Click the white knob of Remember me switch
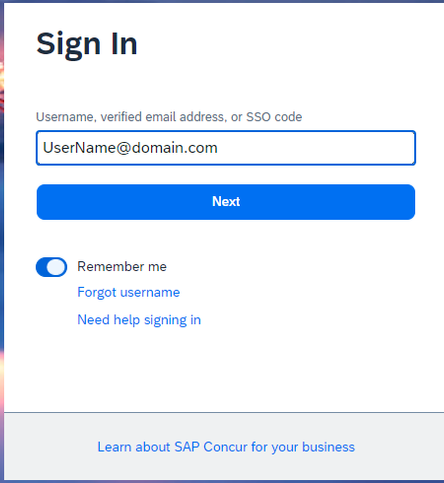444x483 pixels. click(x=57, y=267)
